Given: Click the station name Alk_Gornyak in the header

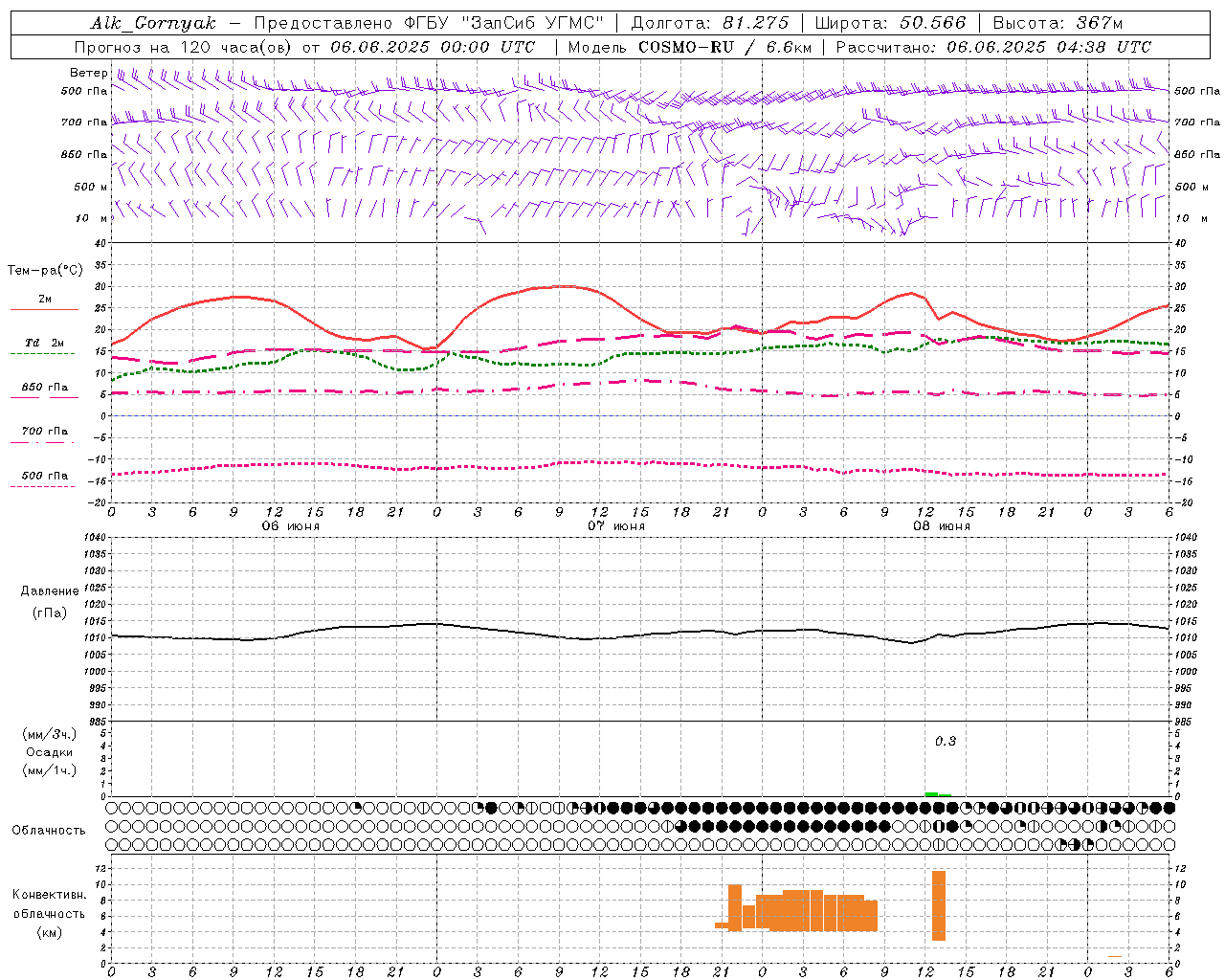Looking at the screenshot, I should pos(153,23).
